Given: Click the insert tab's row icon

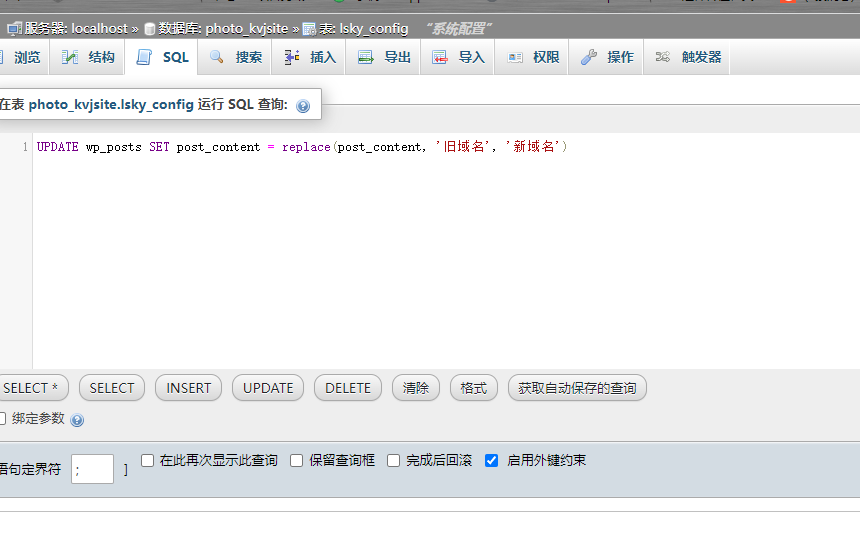Looking at the screenshot, I should [291, 57].
